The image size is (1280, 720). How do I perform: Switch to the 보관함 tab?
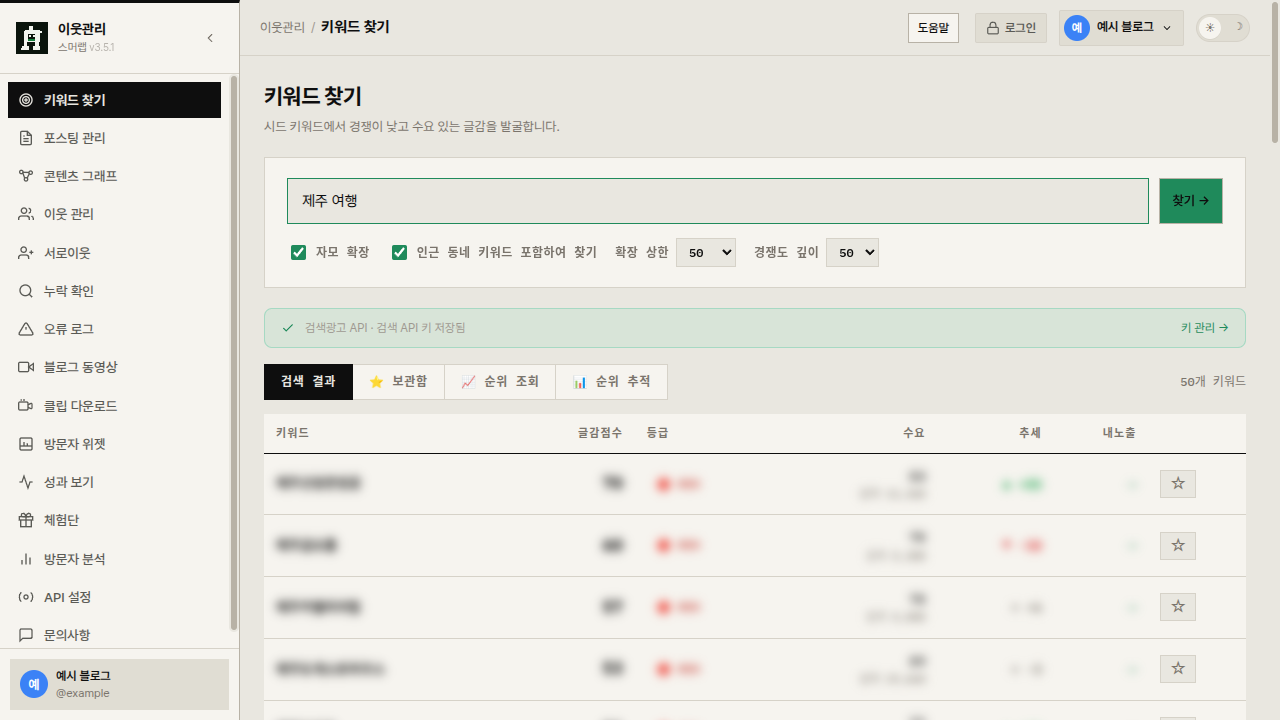point(399,382)
